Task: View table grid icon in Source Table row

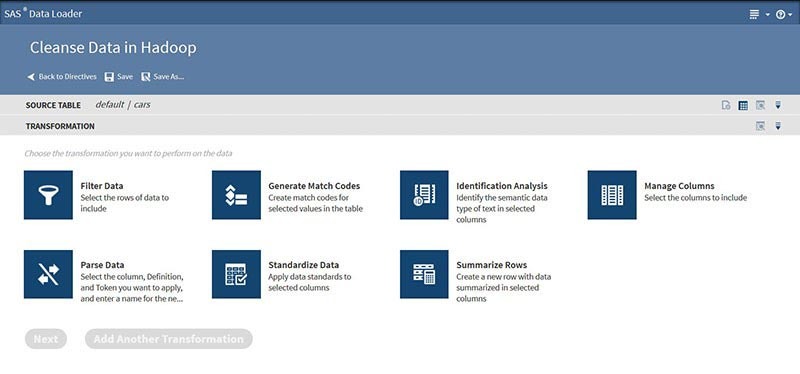Action: (x=743, y=105)
